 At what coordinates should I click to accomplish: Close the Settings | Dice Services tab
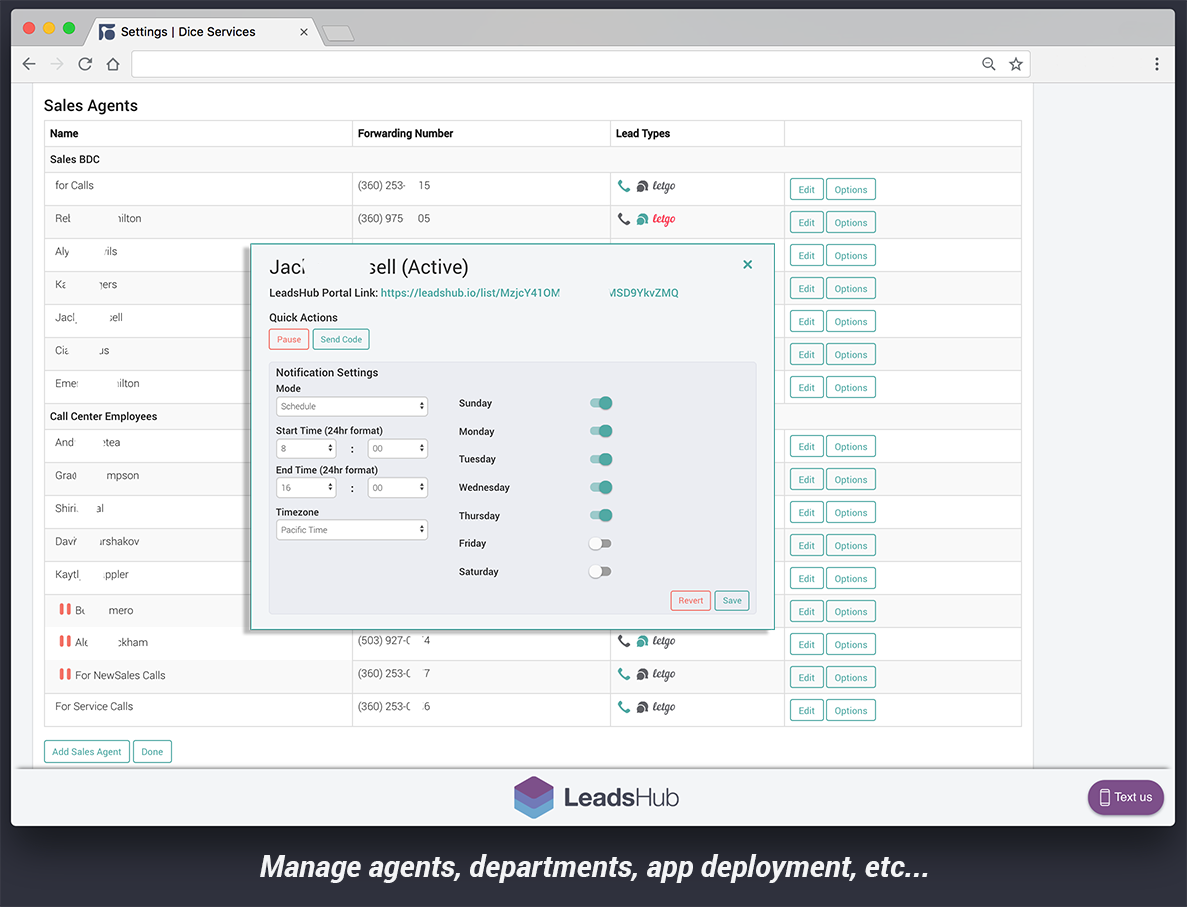click(304, 32)
